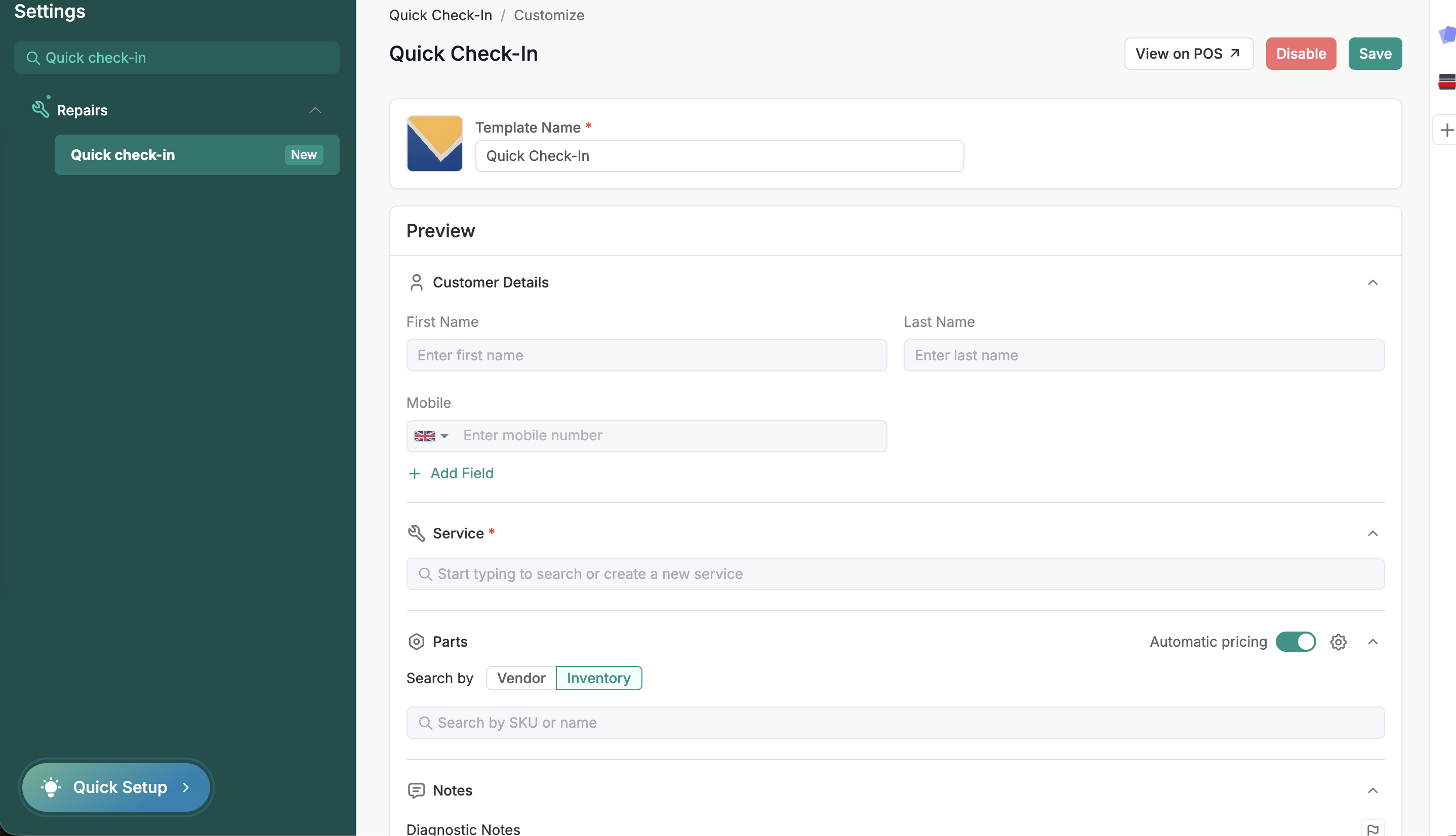The height and width of the screenshot is (836, 1456).
Task: Open the mobile country flag dropdown
Action: (431, 436)
